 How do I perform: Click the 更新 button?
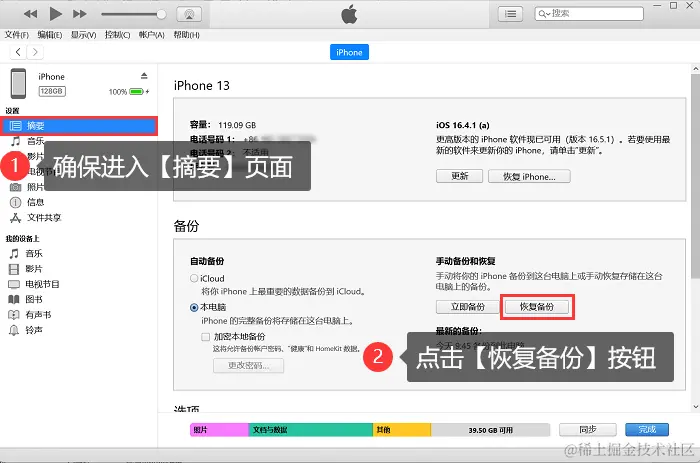click(459, 176)
